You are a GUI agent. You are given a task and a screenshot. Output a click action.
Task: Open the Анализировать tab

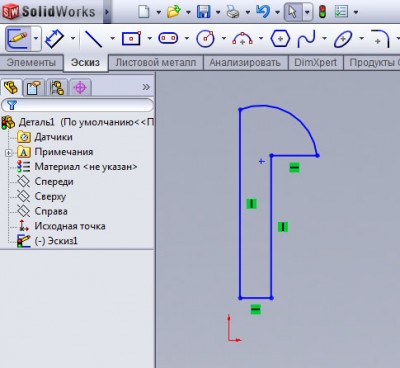[245, 63]
